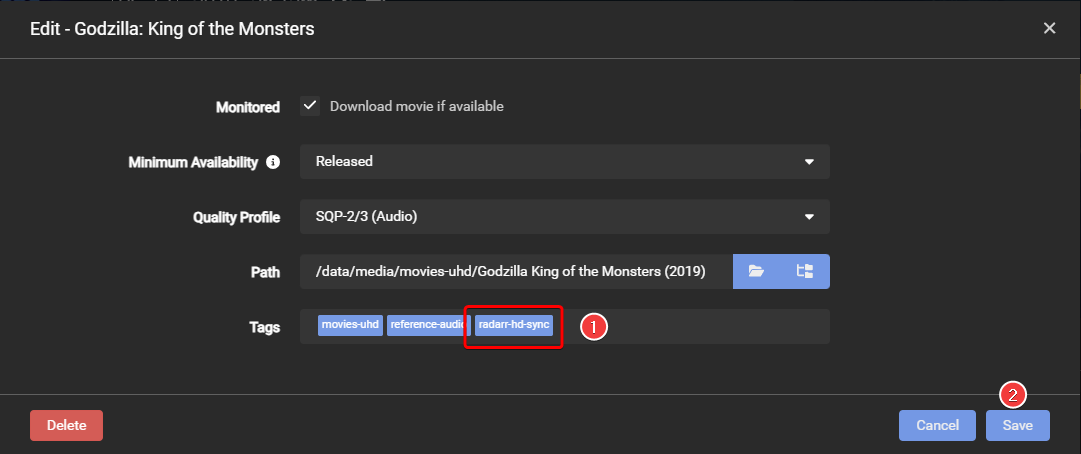Image resolution: width=1081 pixels, height=454 pixels.
Task: Select the radarr-hd-sync tag
Action: [x=514, y=325]
